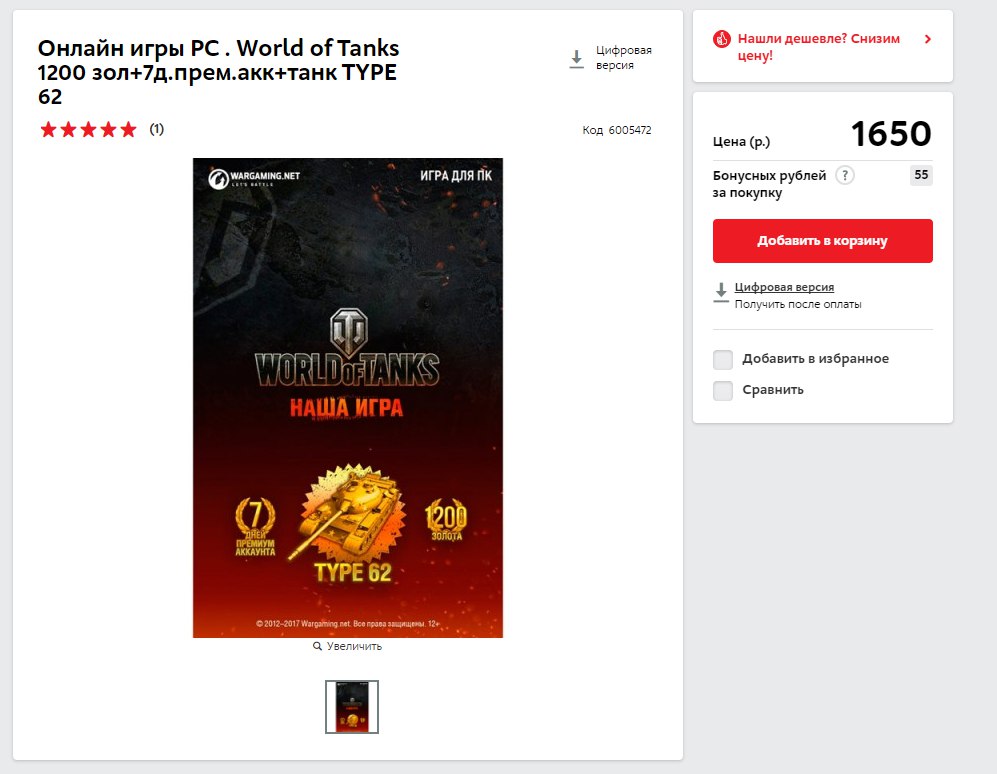Viewport: 997px width, 774px height.
Task: Open the 'Цифровая версия' underlined link
Action: pyautogui.click(x=784, y=287)
